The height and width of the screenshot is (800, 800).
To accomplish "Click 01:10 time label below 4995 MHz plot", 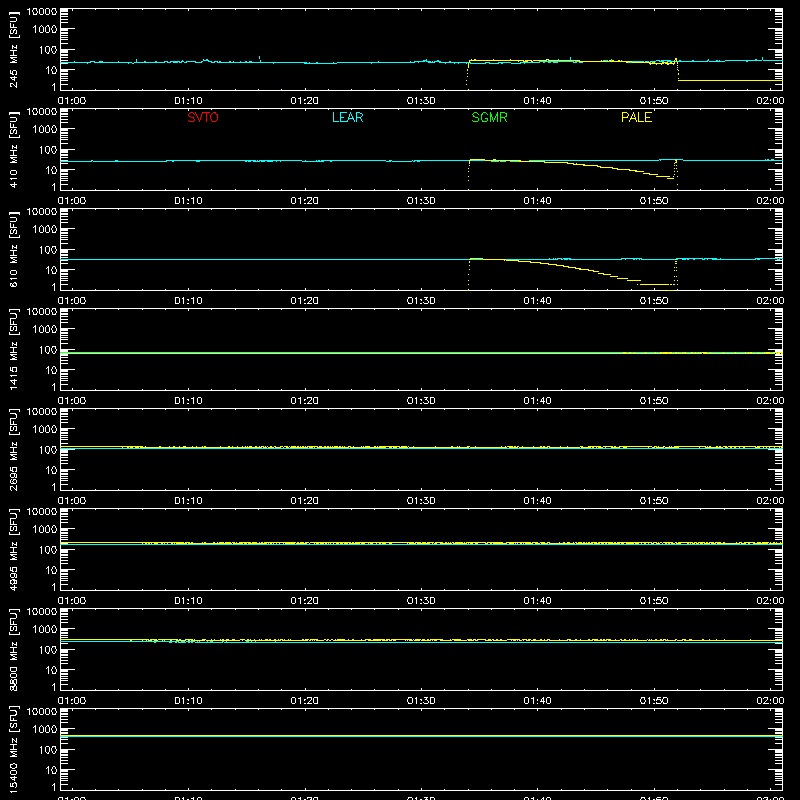I will tap(188, 601).
